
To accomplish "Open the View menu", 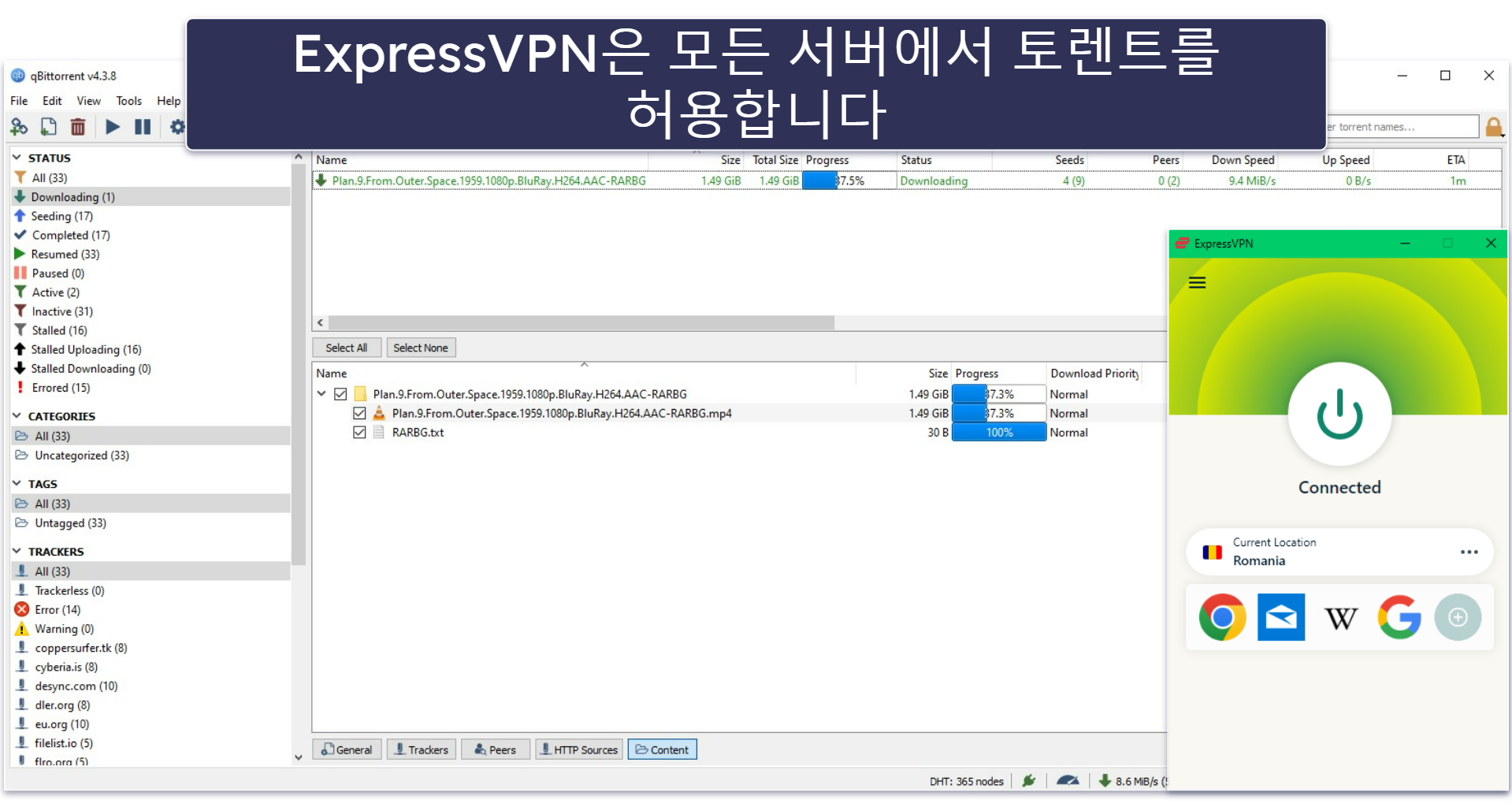I will click(x=88, y=101).
